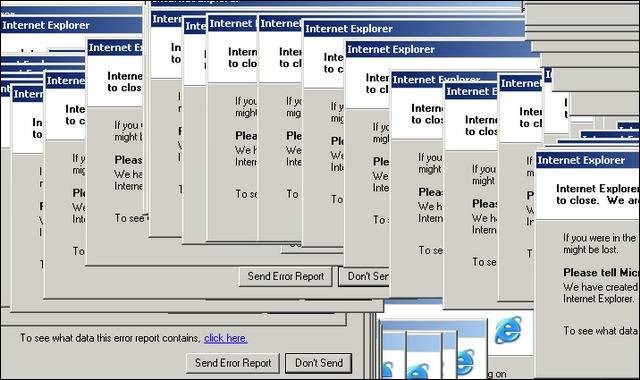
Task: Choose the fully visible Don't Send button
Action: coord(318,363)
